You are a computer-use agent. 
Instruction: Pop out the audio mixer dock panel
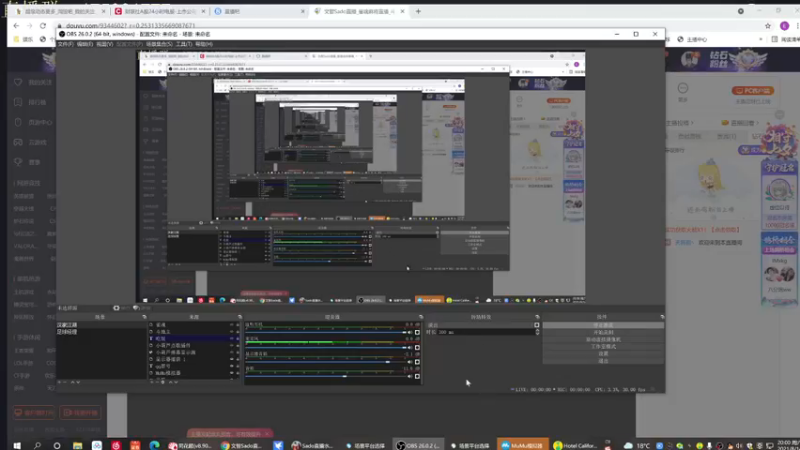pyautogui.click(x=421, y=317)
